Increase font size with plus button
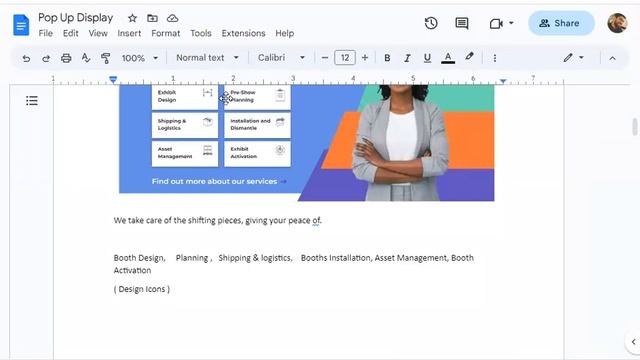This screenshot has width=640, height=360. tap(365, 58)
